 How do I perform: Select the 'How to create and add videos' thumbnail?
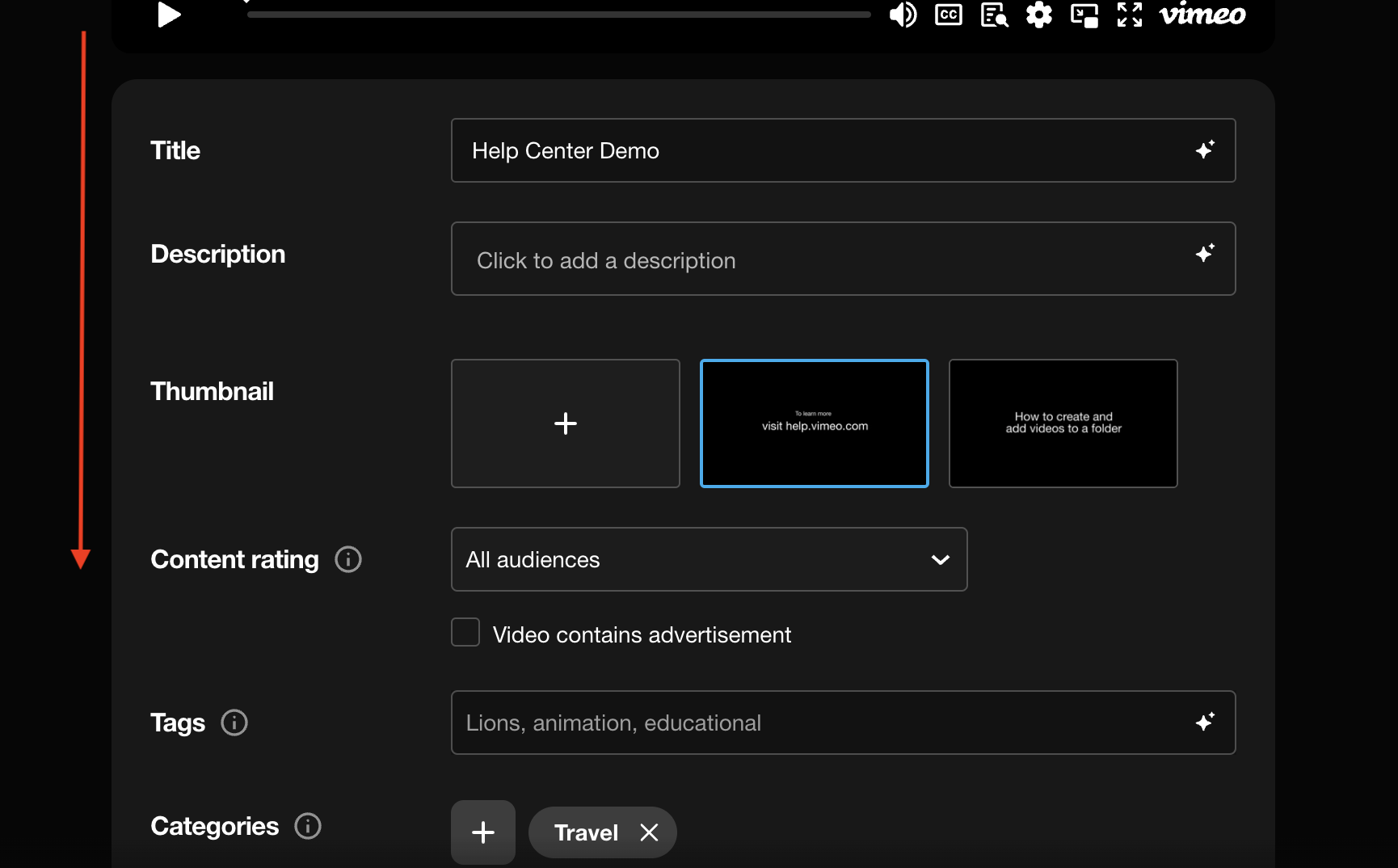(1063, 423)
